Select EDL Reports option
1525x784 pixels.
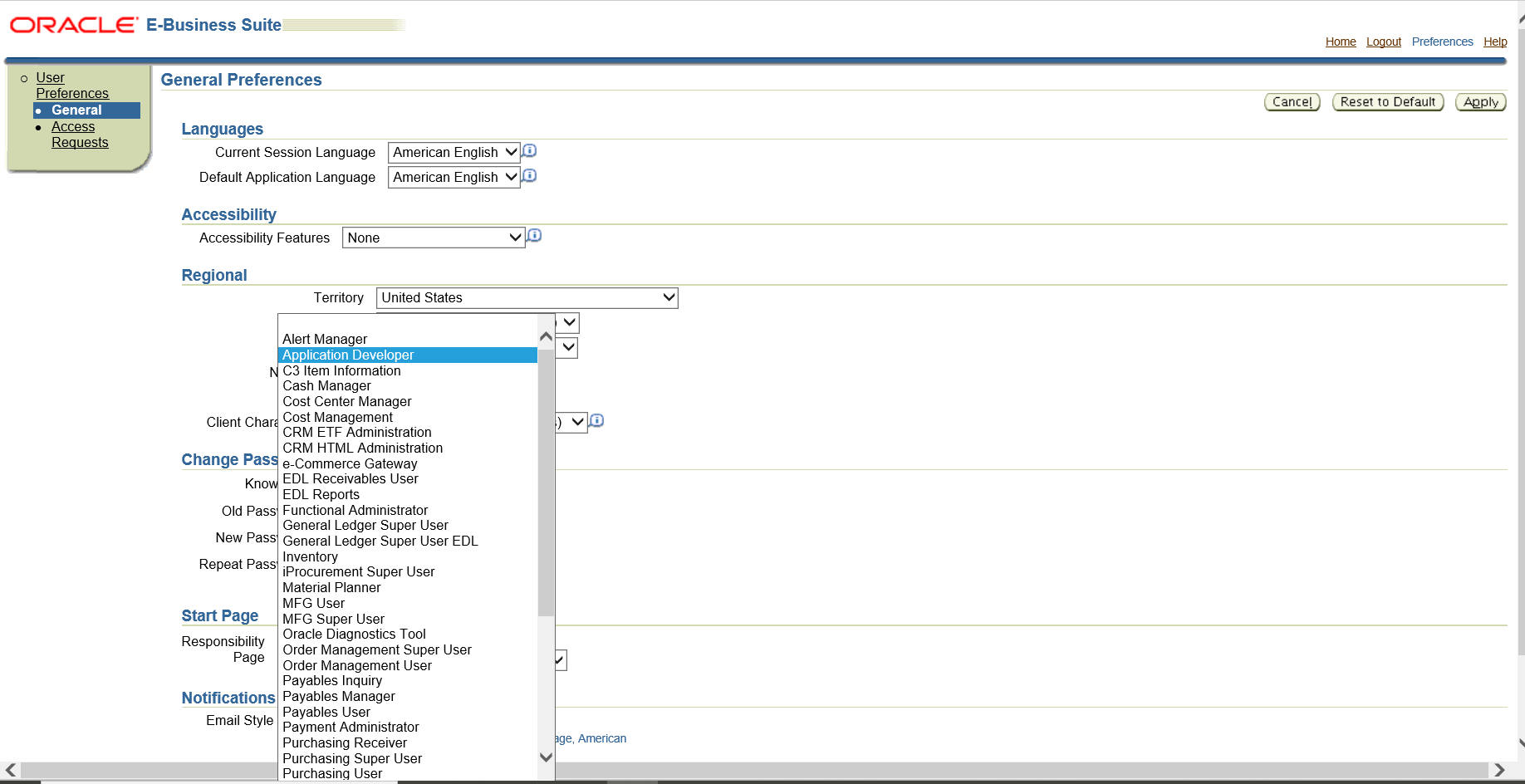tap(408, 495)
